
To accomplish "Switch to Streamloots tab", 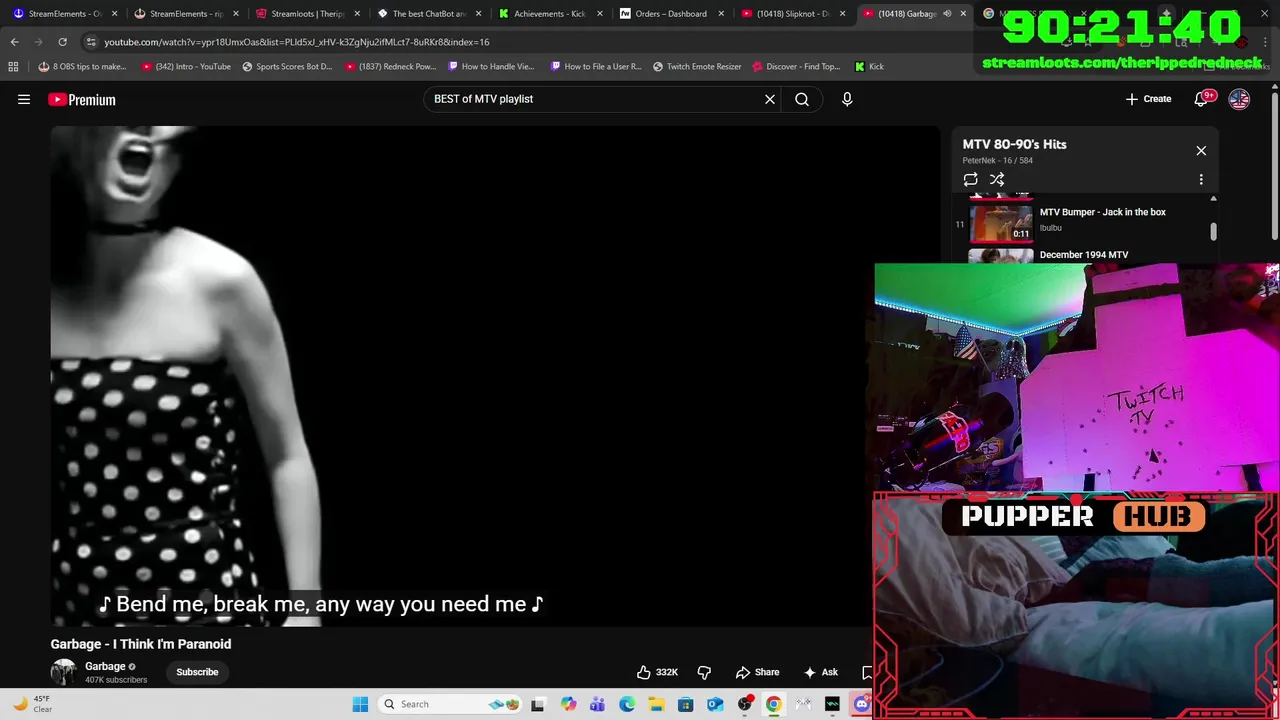I will [x=308, y=14].
